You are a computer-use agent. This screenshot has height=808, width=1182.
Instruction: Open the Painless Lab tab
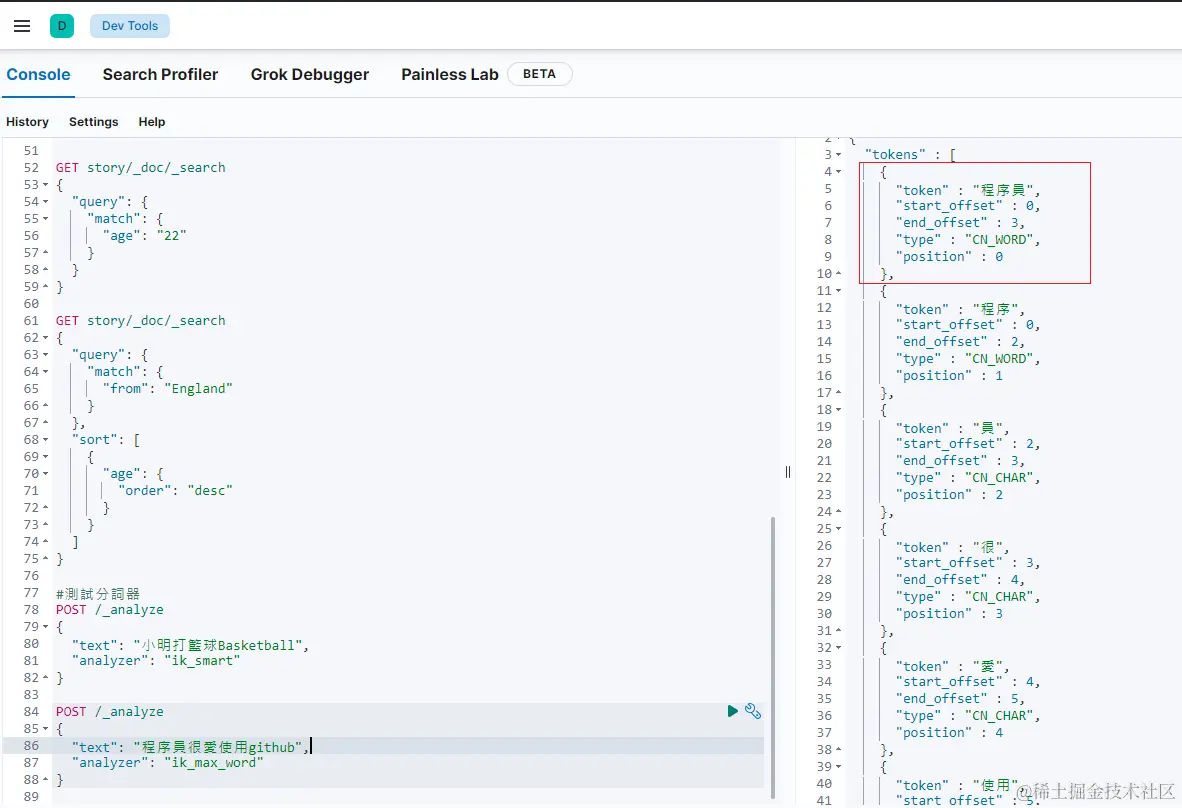[x=450, y=75]
